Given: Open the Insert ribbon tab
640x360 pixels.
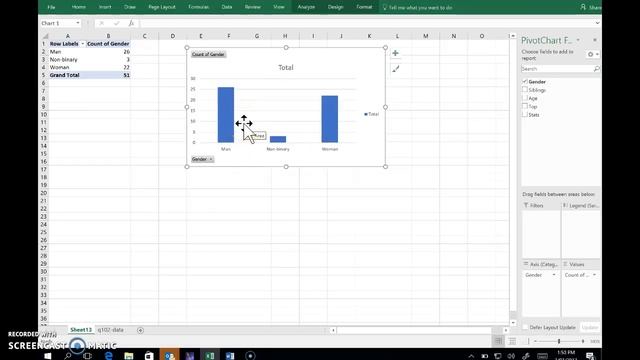Looking at the screenshot, I should click(105, 7).
